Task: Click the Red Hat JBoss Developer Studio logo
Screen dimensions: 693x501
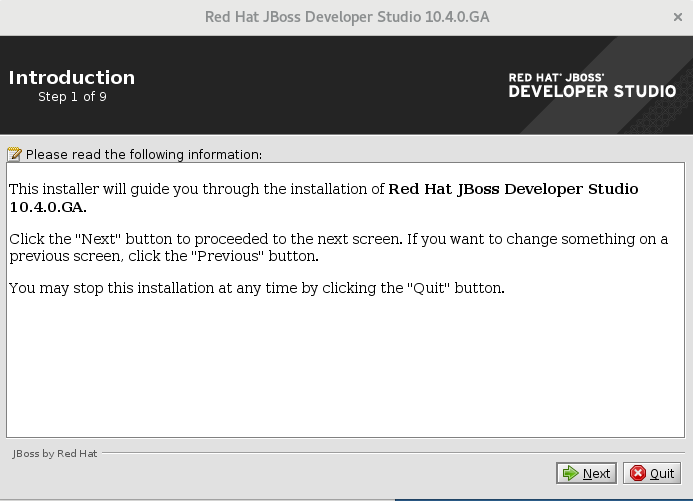Action: pos(592,85)
